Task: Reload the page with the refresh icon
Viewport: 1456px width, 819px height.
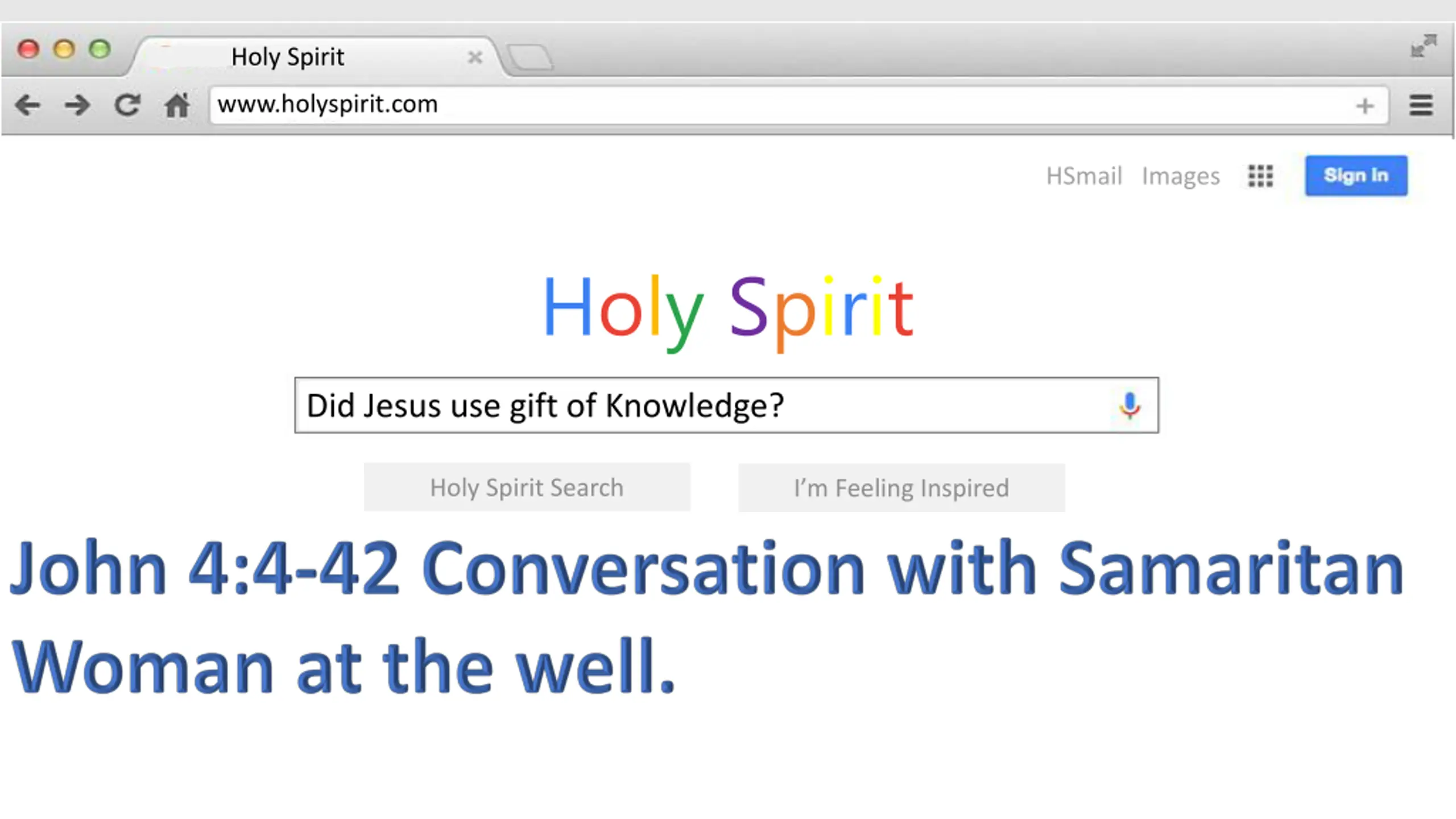Action: pyautogui.click(x=127, y=105)
